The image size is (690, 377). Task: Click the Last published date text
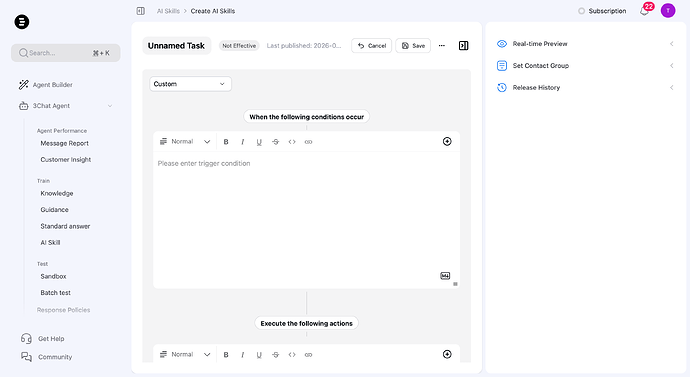[304, 46]
